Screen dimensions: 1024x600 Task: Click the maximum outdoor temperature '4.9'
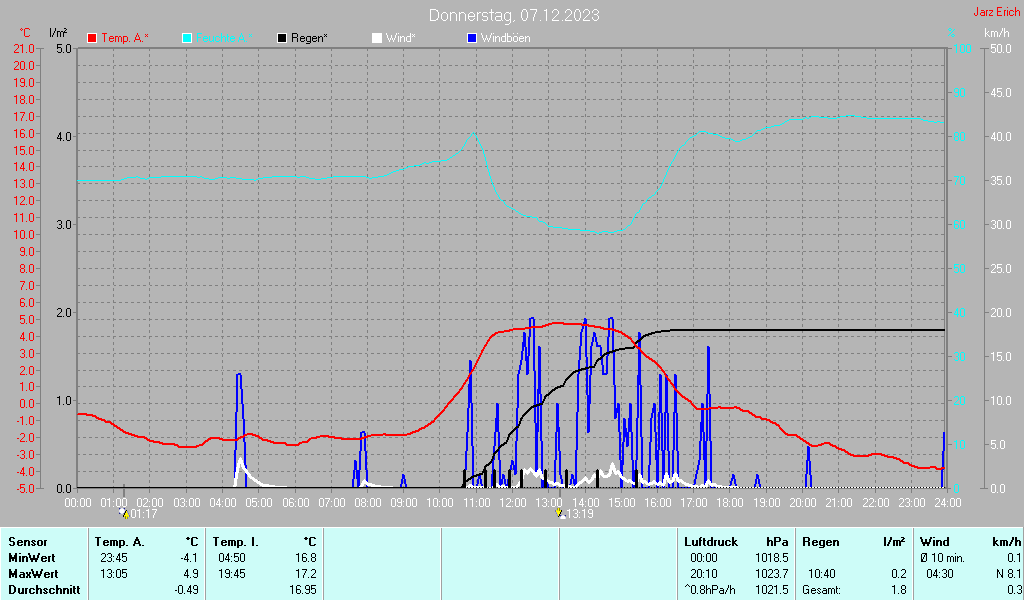pos(191,574)
